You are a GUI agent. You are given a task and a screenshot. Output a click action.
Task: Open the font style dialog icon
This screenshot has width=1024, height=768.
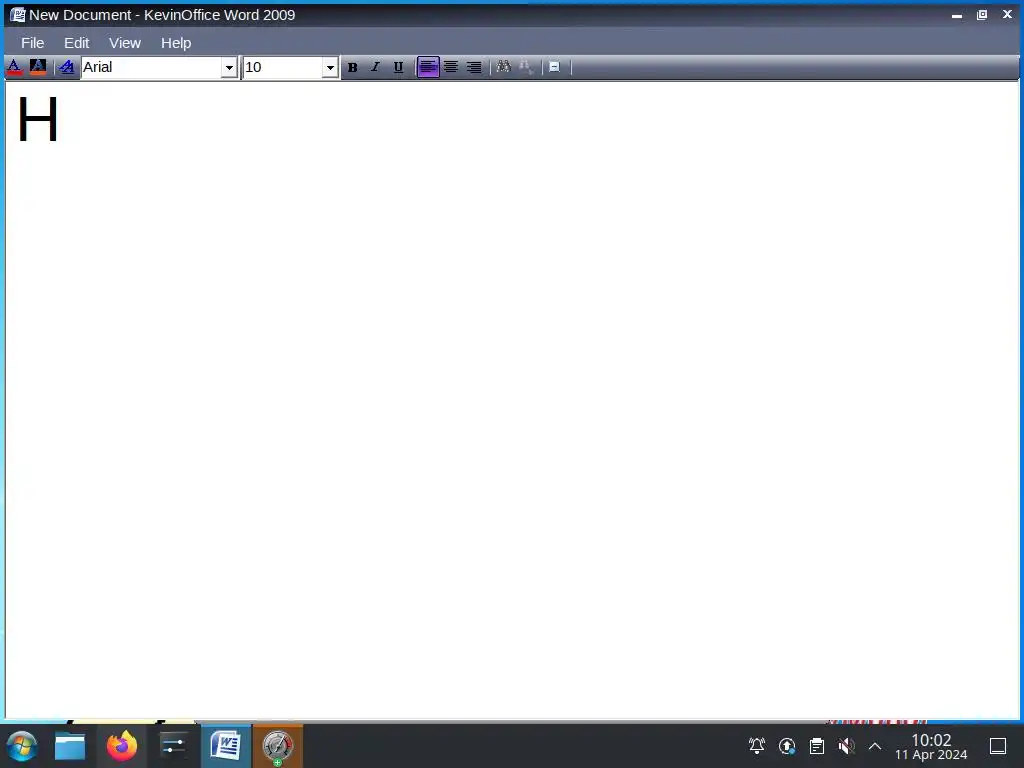tap(67, 67)
